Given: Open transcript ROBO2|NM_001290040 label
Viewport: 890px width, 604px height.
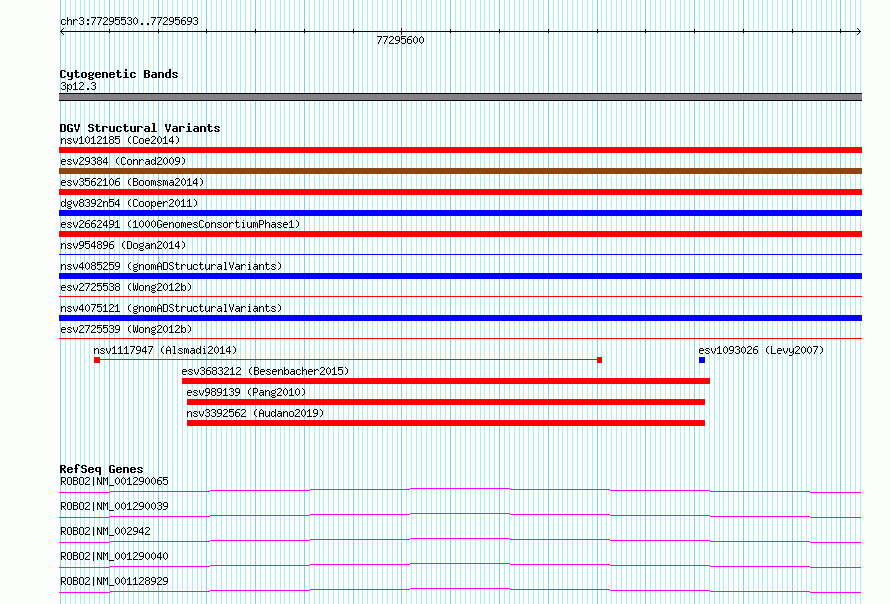Looking at the screenshot, I should 114,556.
